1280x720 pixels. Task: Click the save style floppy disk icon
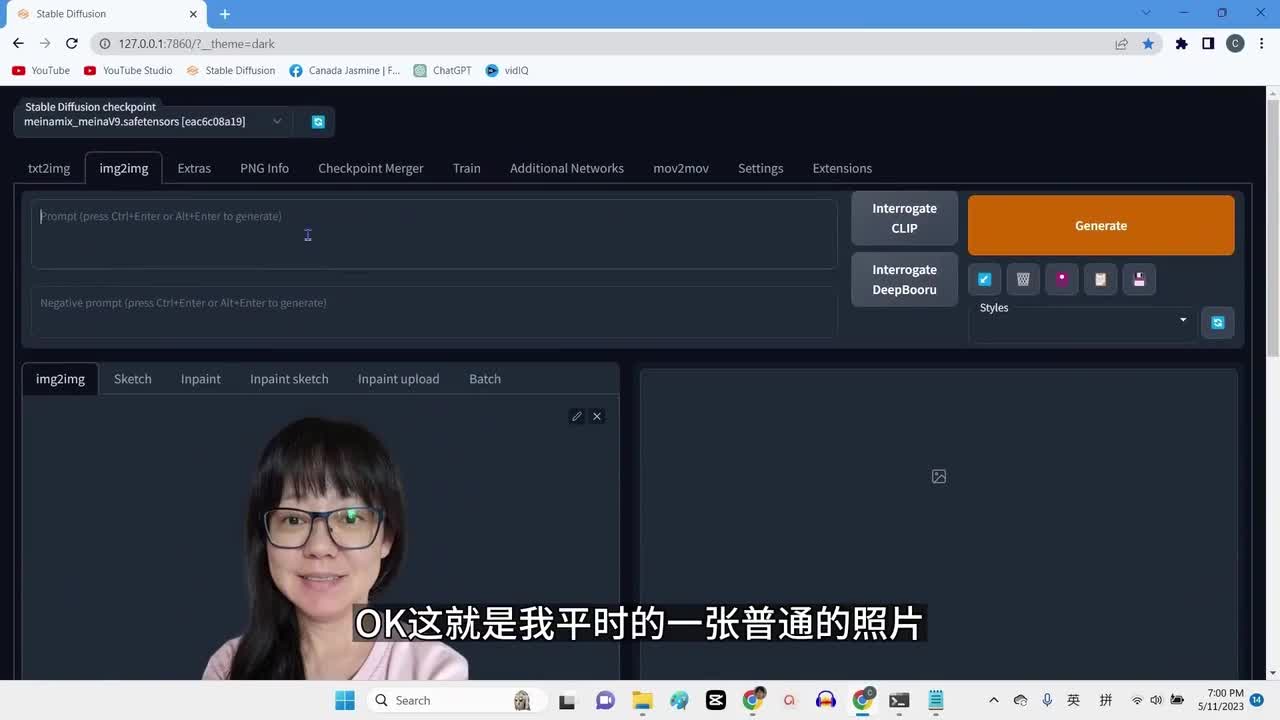pyautogui.click(x=1139, y=280)
